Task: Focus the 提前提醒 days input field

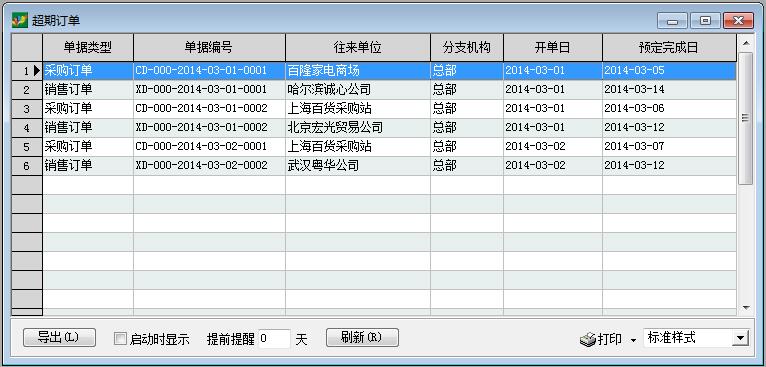Action: pos(274,339)
